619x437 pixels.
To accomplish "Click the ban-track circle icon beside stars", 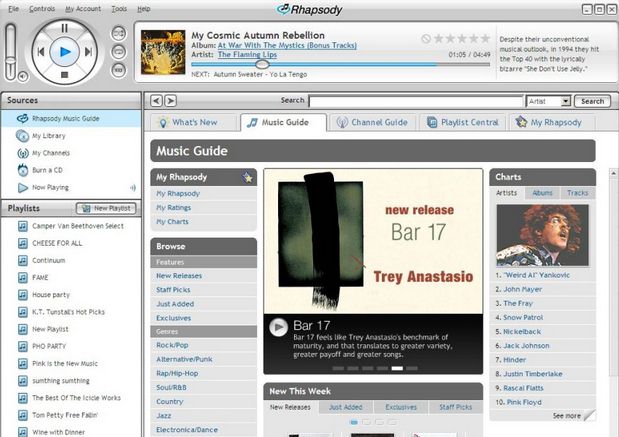I will click(426, 39).
